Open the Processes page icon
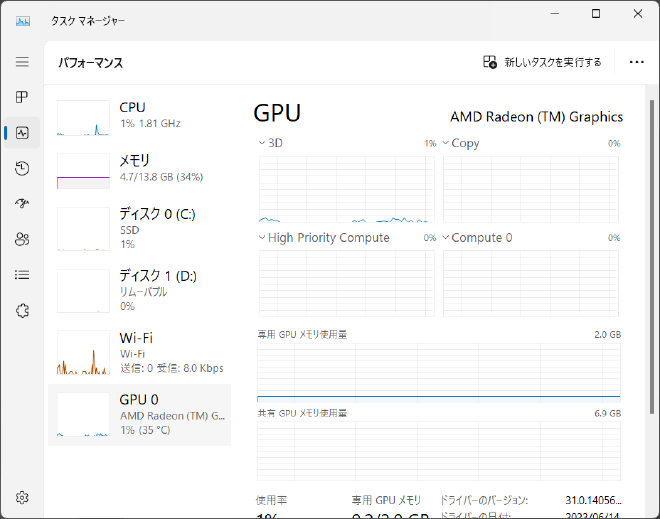660x519 pixels. click(22, 97)
